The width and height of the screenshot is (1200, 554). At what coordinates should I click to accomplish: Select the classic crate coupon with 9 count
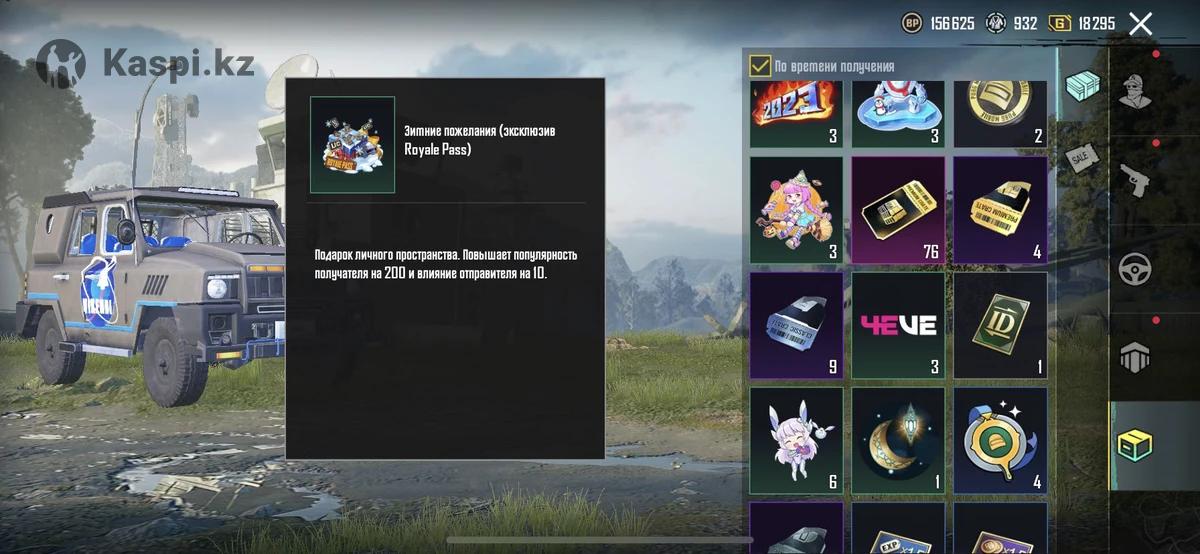[x=797, y=326]
